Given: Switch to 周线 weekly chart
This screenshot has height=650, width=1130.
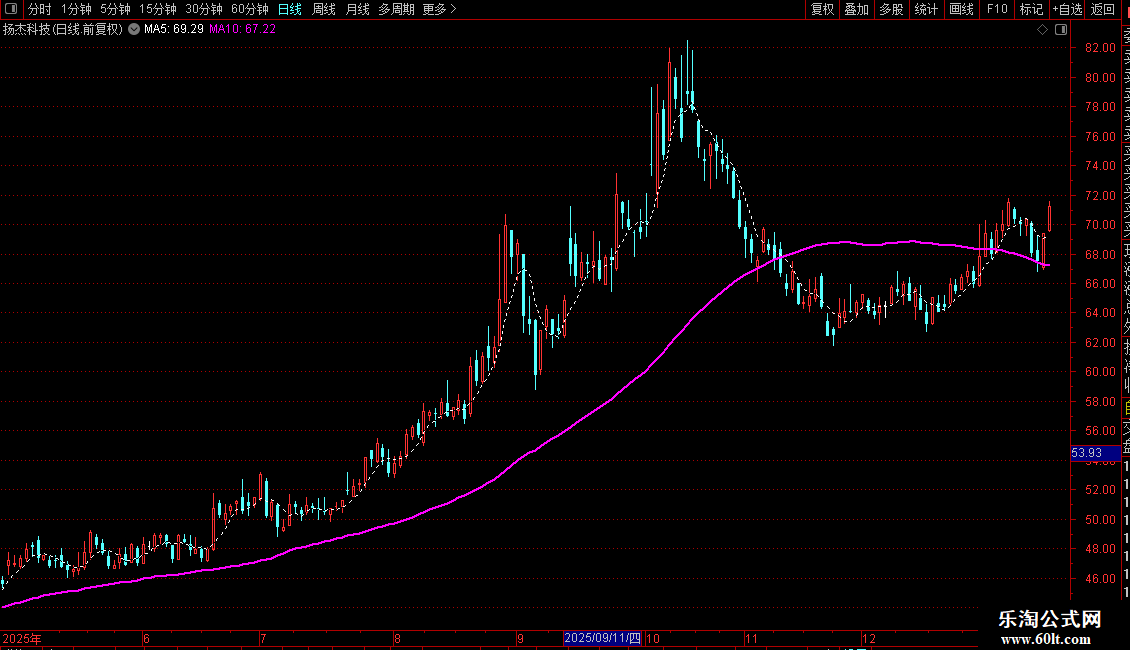Looking at the screenshot, I should [324, 9].
